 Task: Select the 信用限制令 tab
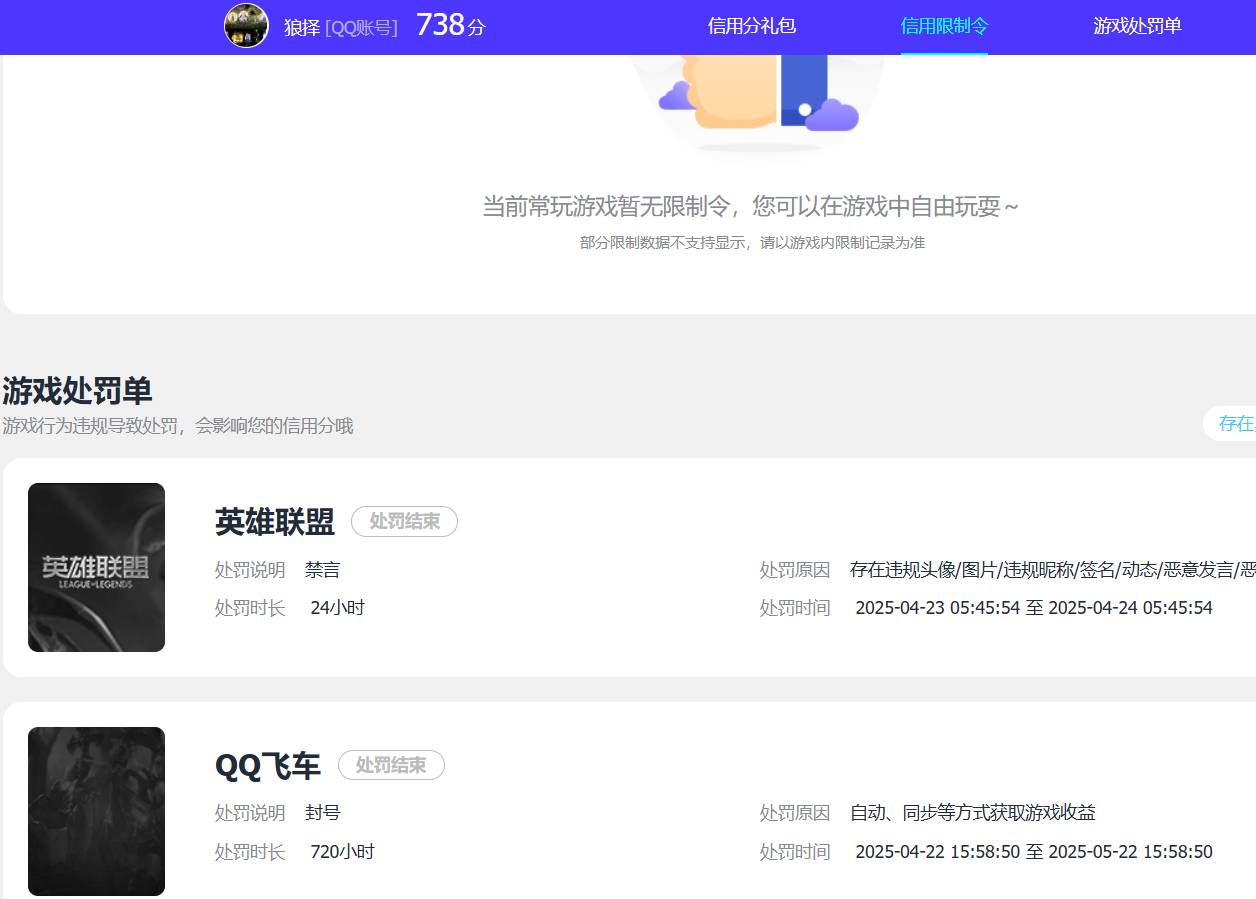(943, 27)
